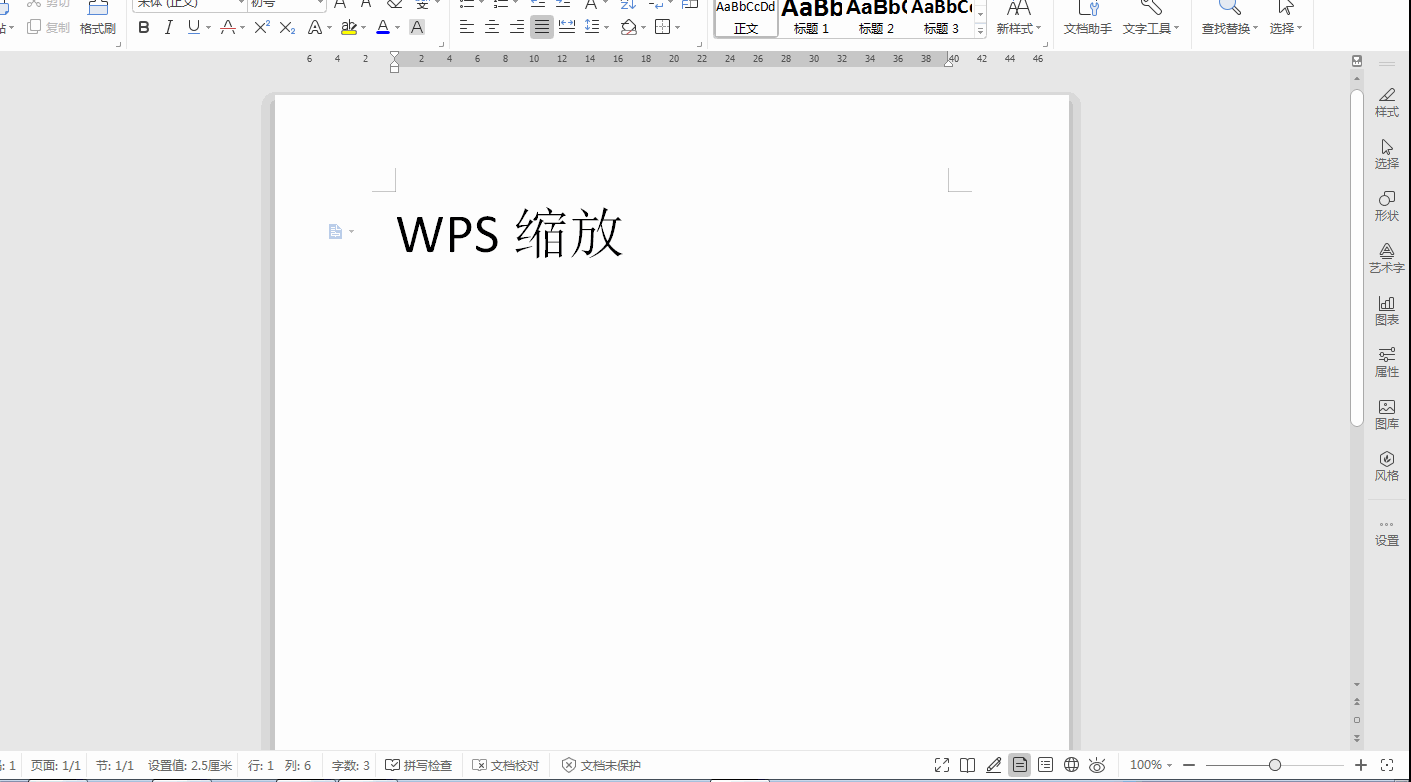Viewport: 1411px width, 782px height.
Task: Open 图表 chart panel in sidebar
Action: [x=1387, y=310]
